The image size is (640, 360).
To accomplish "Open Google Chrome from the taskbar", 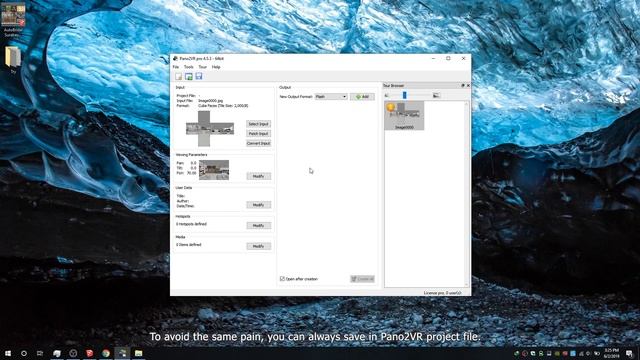I will coord(106,353).
